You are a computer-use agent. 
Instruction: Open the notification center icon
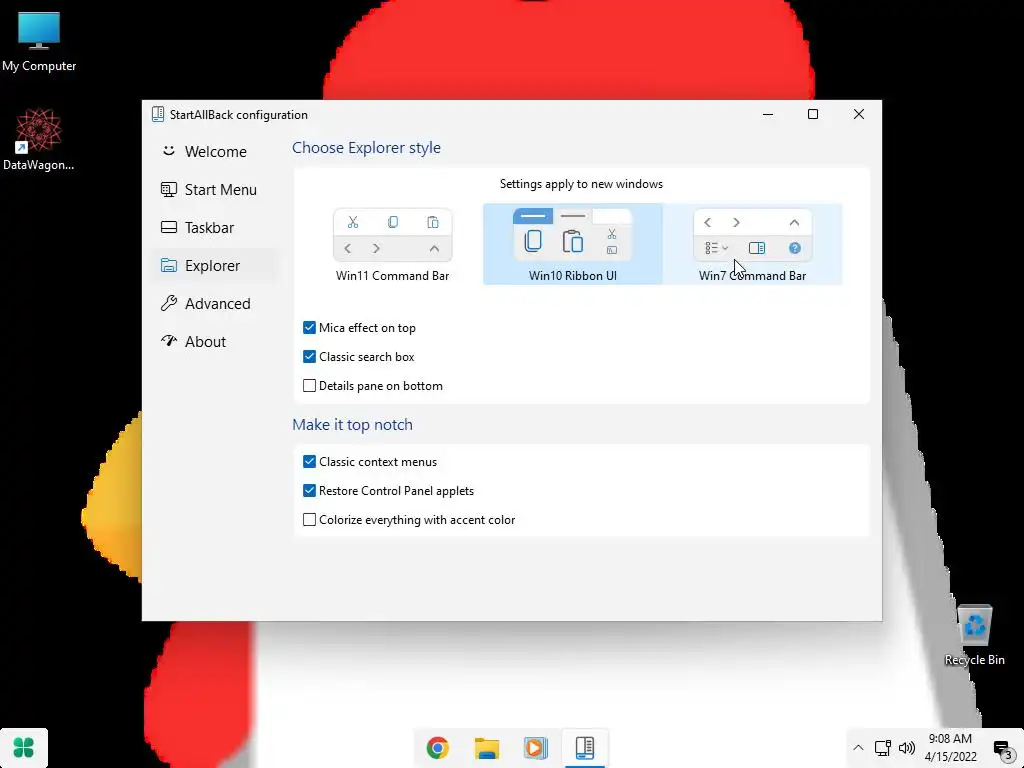point(1002,750)
